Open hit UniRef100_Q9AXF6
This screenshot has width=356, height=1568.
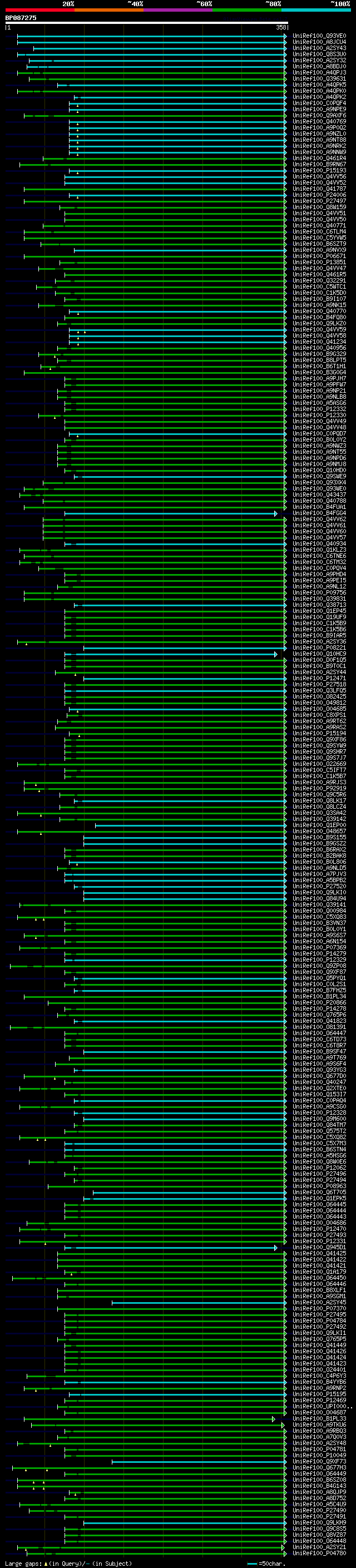(x=319, y=116)
